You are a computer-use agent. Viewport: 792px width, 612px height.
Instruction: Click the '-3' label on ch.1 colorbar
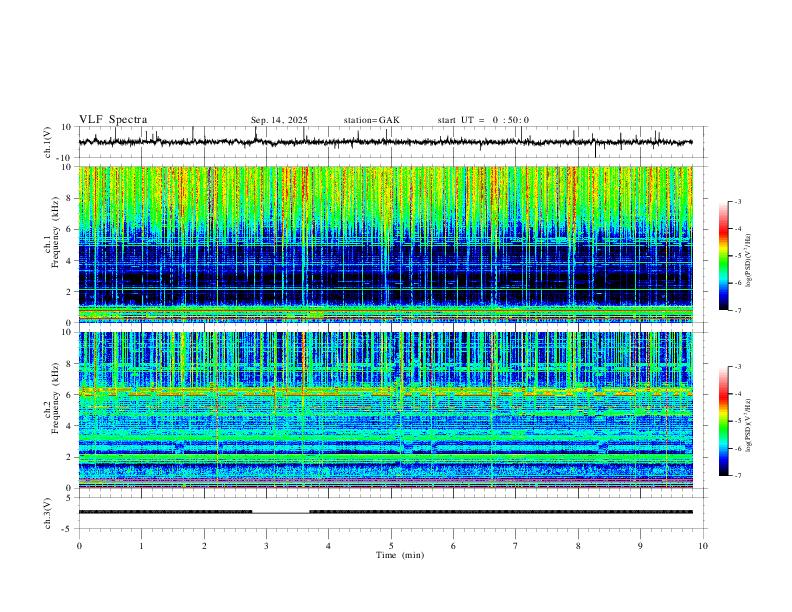[737, 201]
